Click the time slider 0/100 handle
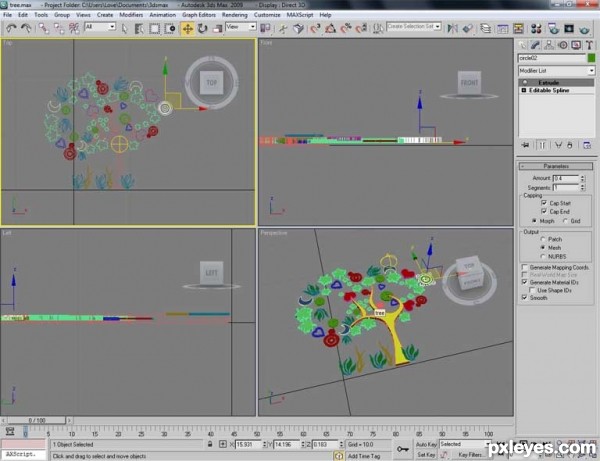The width and height of the screenshot is (600, 461). tap(37, 420)
